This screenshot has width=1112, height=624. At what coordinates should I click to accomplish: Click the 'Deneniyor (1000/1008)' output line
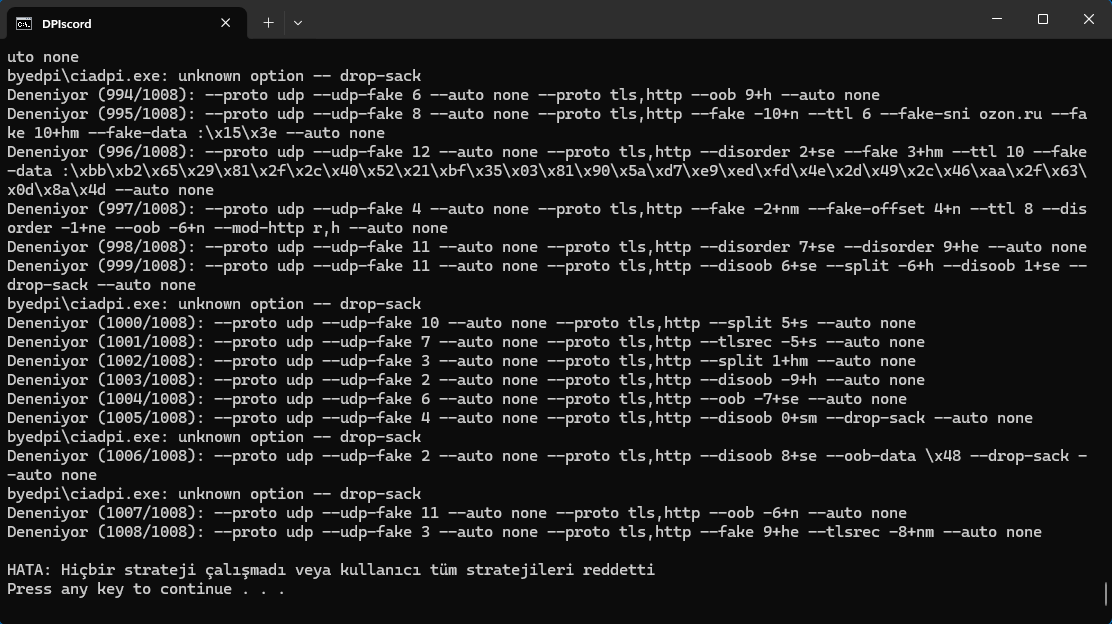pos(461,323)
